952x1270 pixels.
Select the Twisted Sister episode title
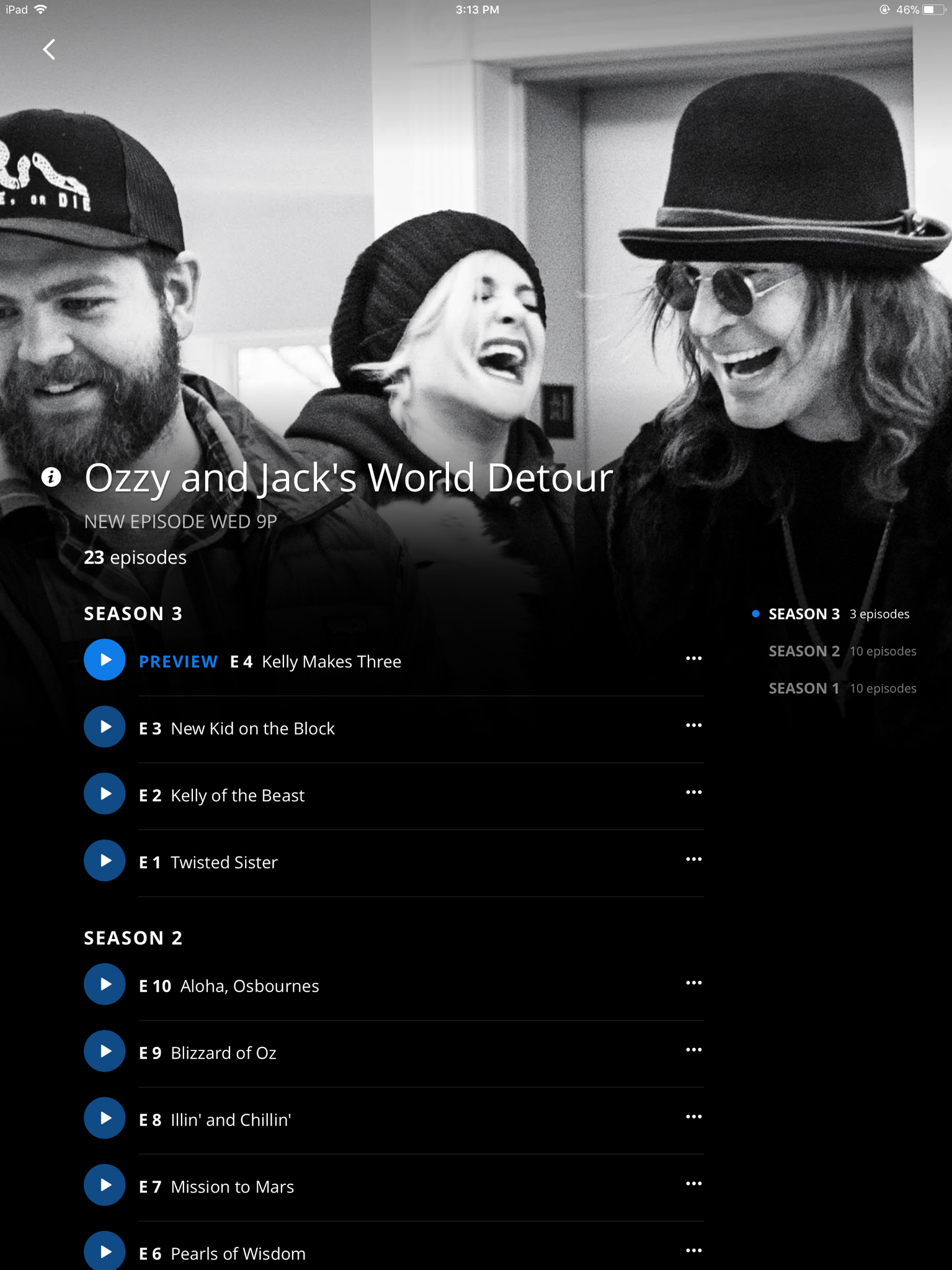coord(224,863)
